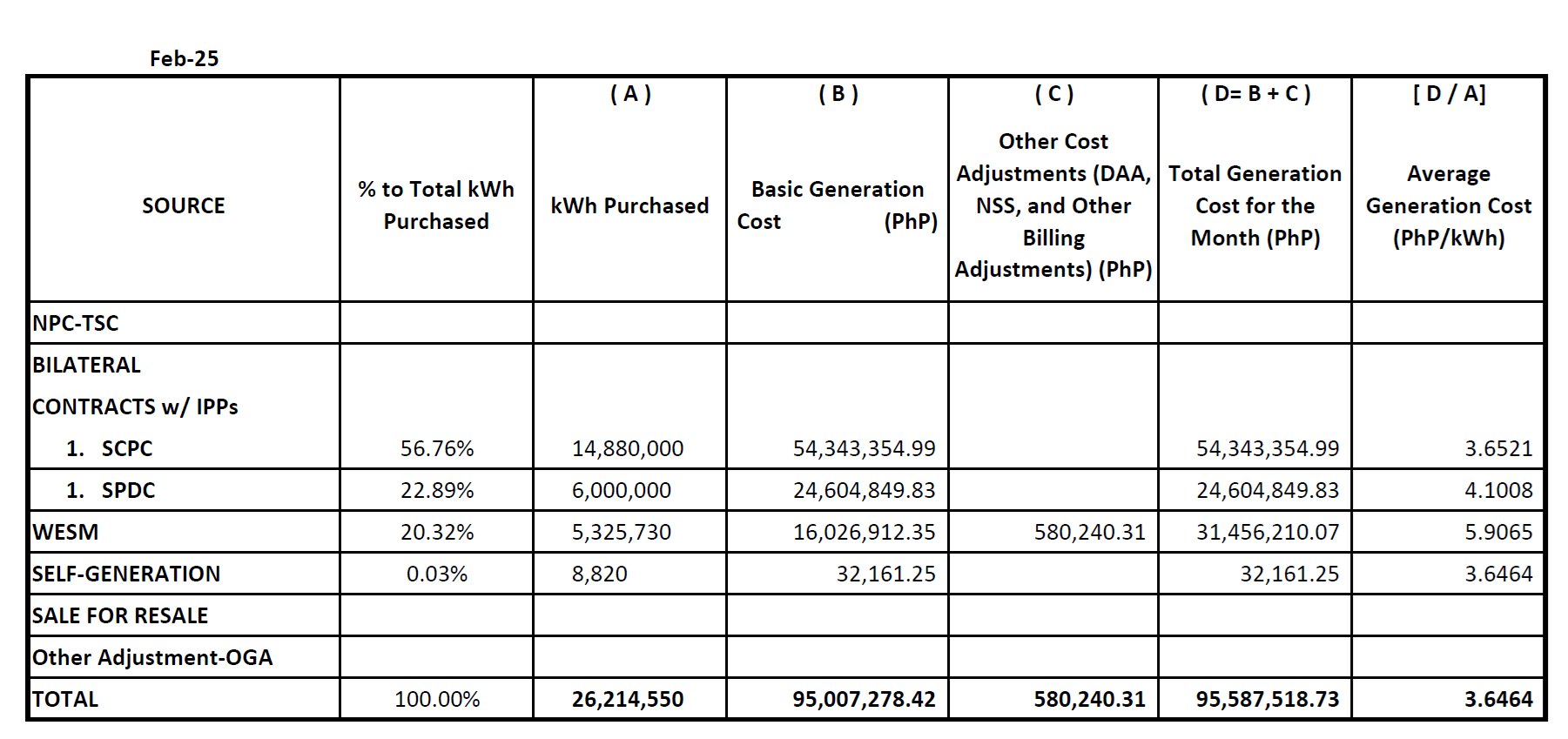Image resolution: width=1568 pixels, height=739 pixels.
Task: Click self-generation kWh value 8,820
Action: pyautogui.click(x=599, y=574)
